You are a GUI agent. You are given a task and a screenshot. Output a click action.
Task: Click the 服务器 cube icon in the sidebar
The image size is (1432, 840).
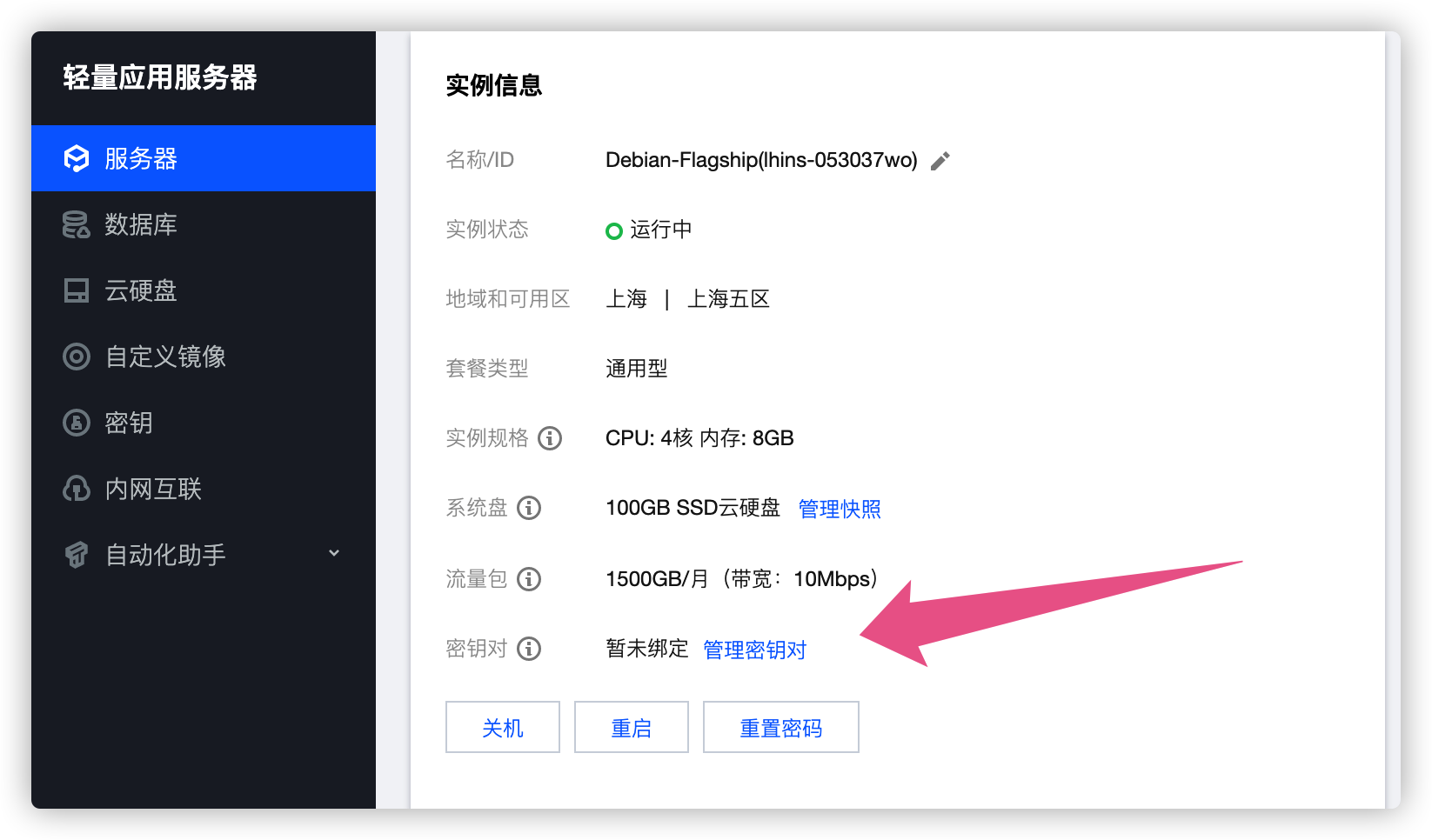[x=77, y=158]
